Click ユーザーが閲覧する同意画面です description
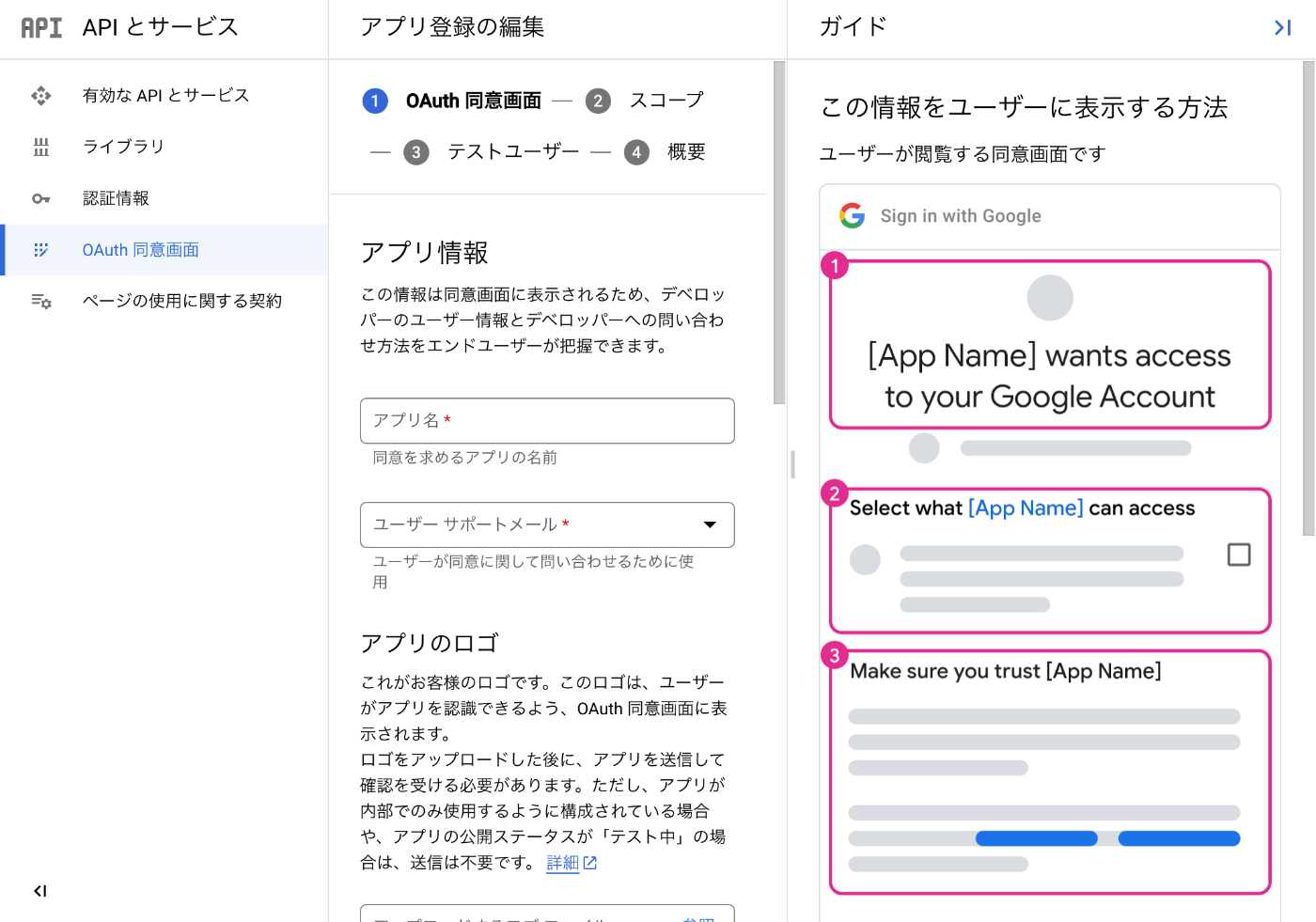Screen dimensions: 1316x922 963,154
